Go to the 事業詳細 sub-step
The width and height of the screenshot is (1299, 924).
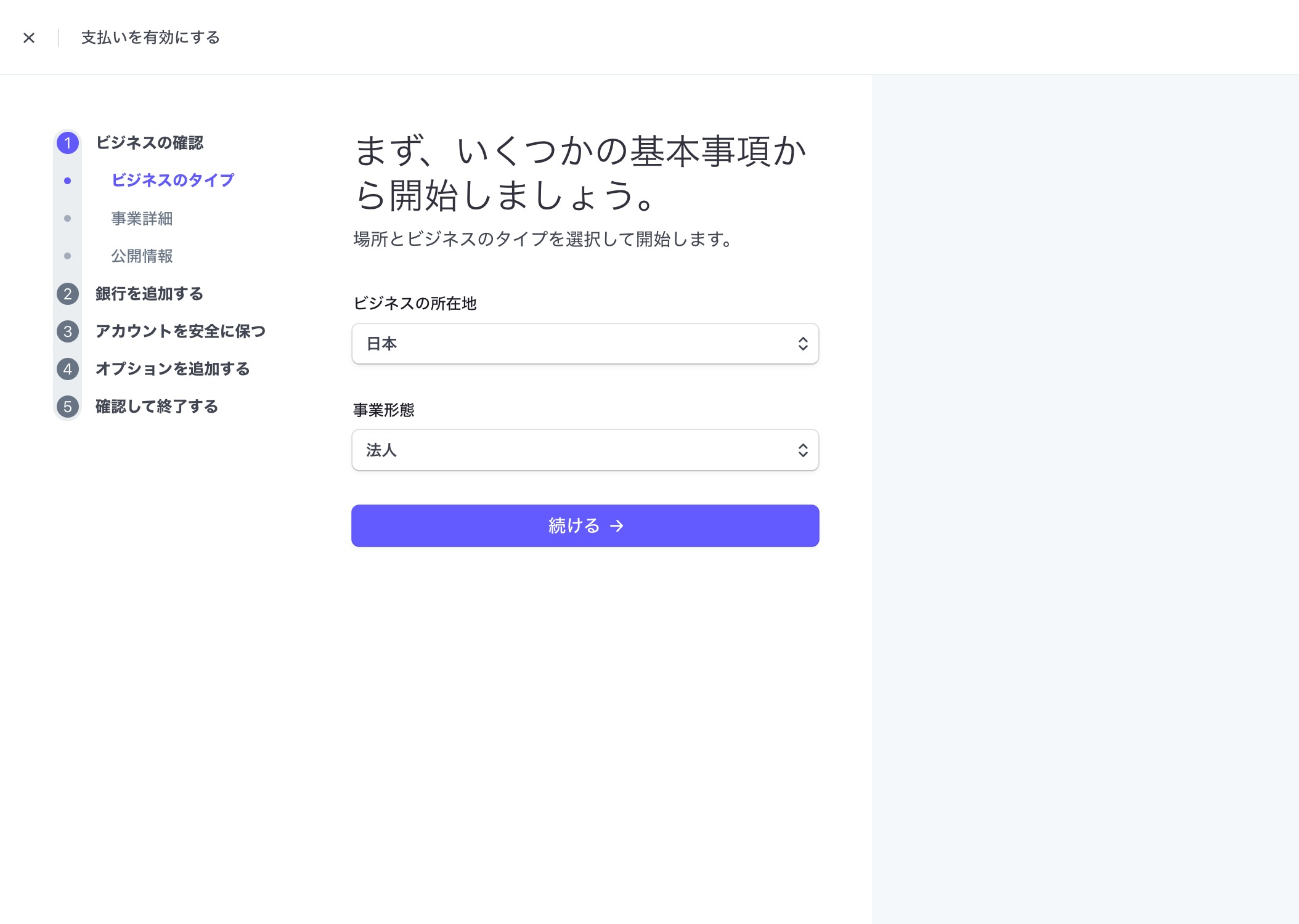coord(142,219)
